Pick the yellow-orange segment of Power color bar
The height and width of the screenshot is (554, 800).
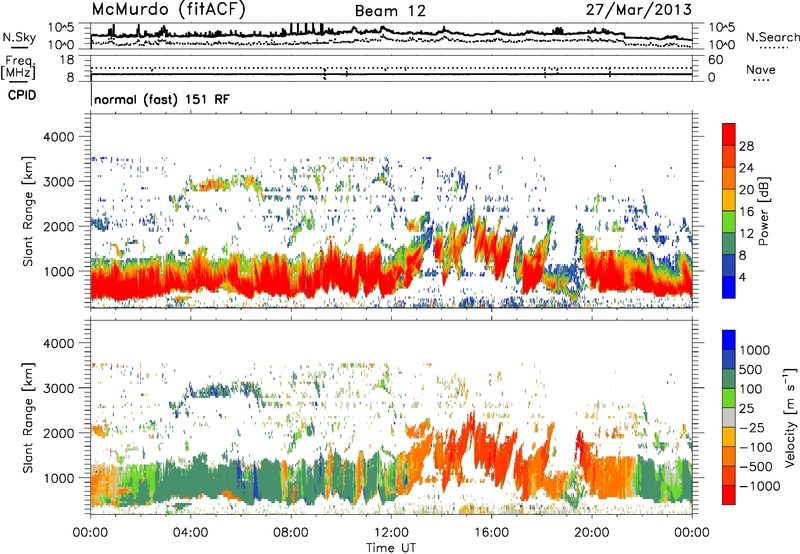729,200
